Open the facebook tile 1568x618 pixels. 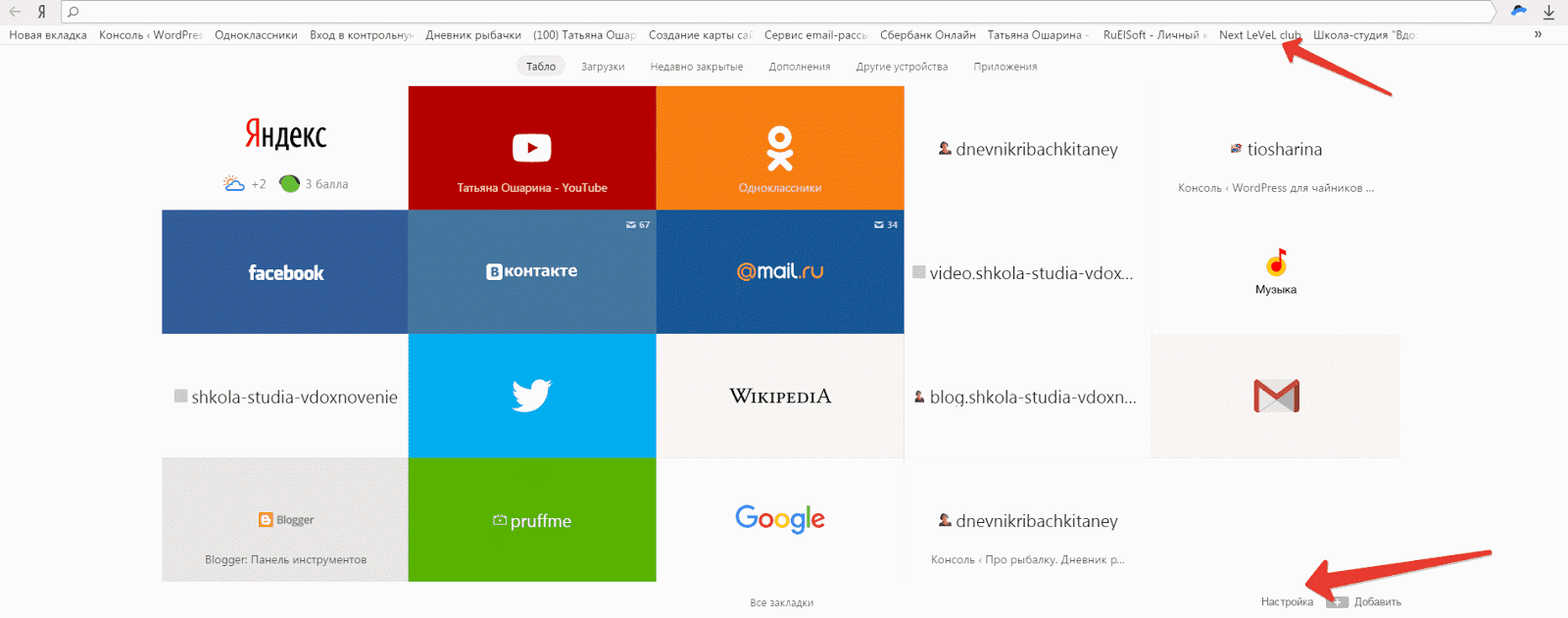click(285, 272)
